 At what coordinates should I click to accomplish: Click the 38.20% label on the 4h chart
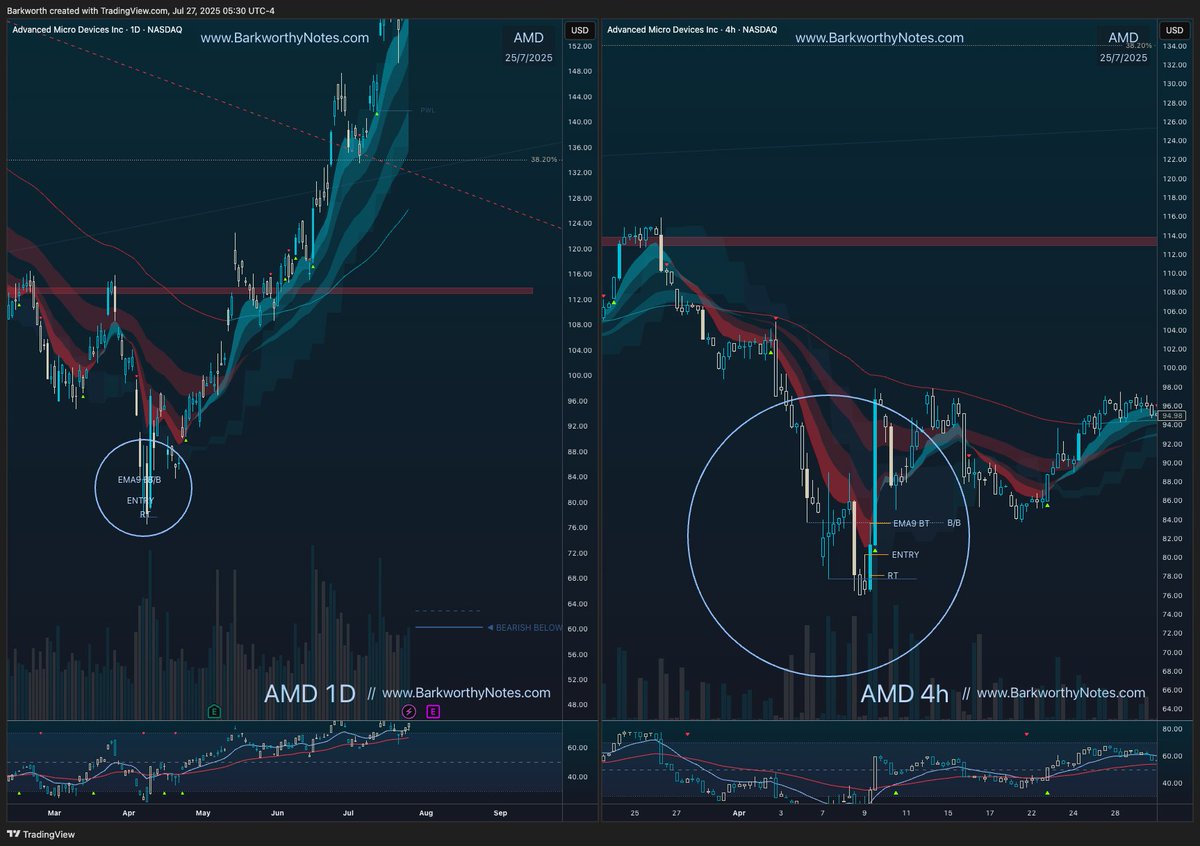coord(1138,46)
